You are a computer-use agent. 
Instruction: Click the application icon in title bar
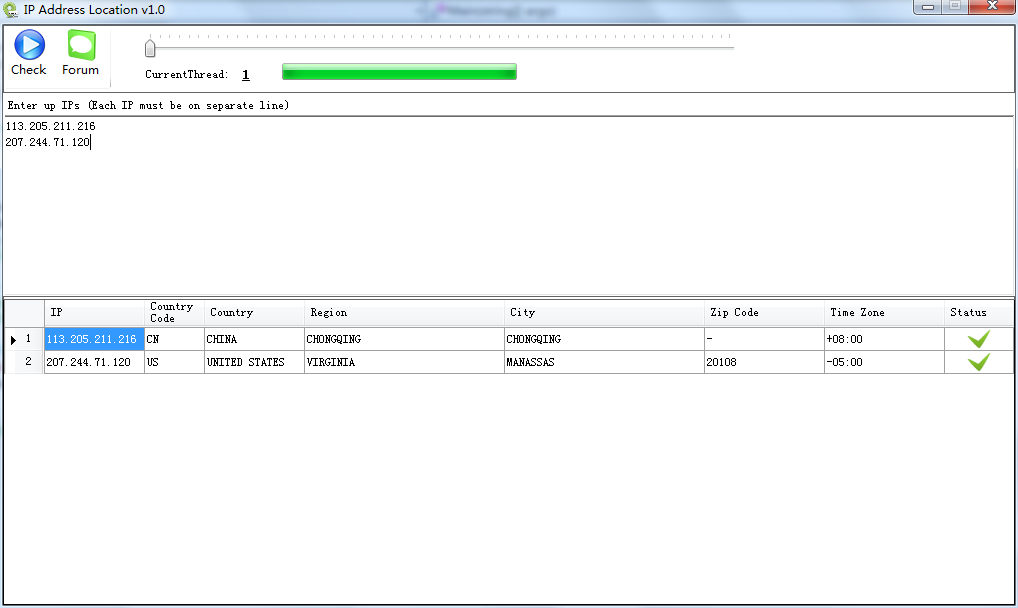11,10
